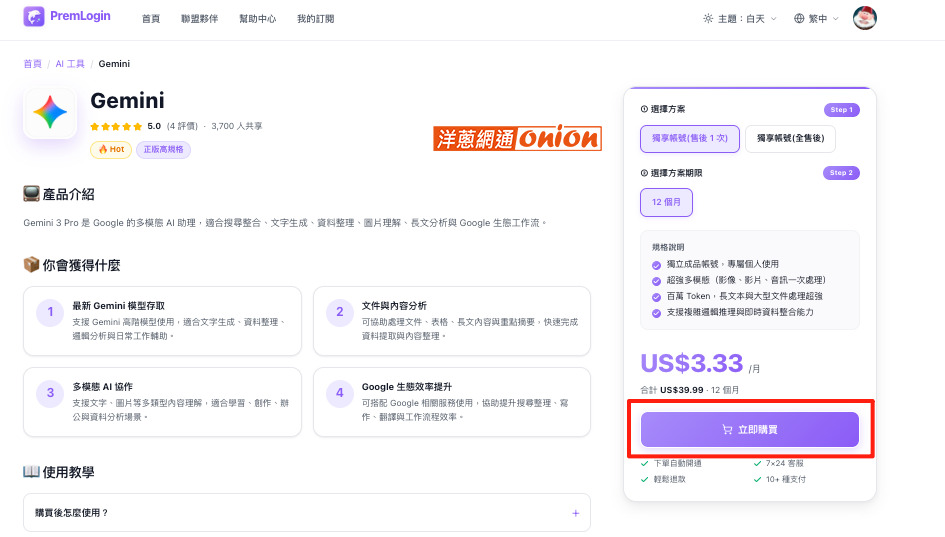Expand the 購買後怎麼使用 plus icon

tap(576, 513)
